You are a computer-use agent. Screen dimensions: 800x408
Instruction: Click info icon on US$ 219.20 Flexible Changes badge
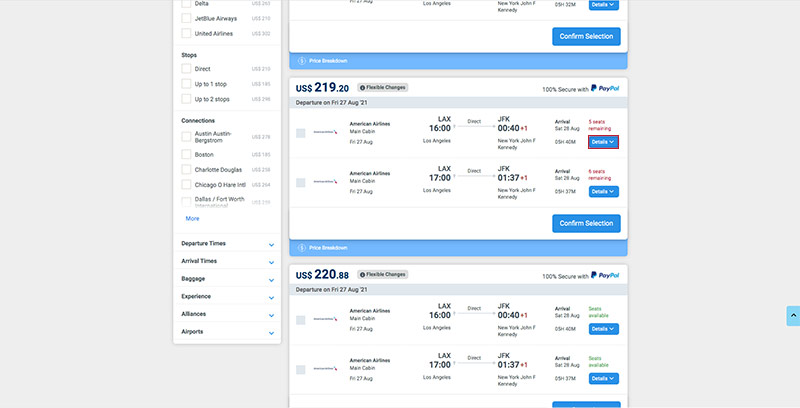[x=362, y=88]
